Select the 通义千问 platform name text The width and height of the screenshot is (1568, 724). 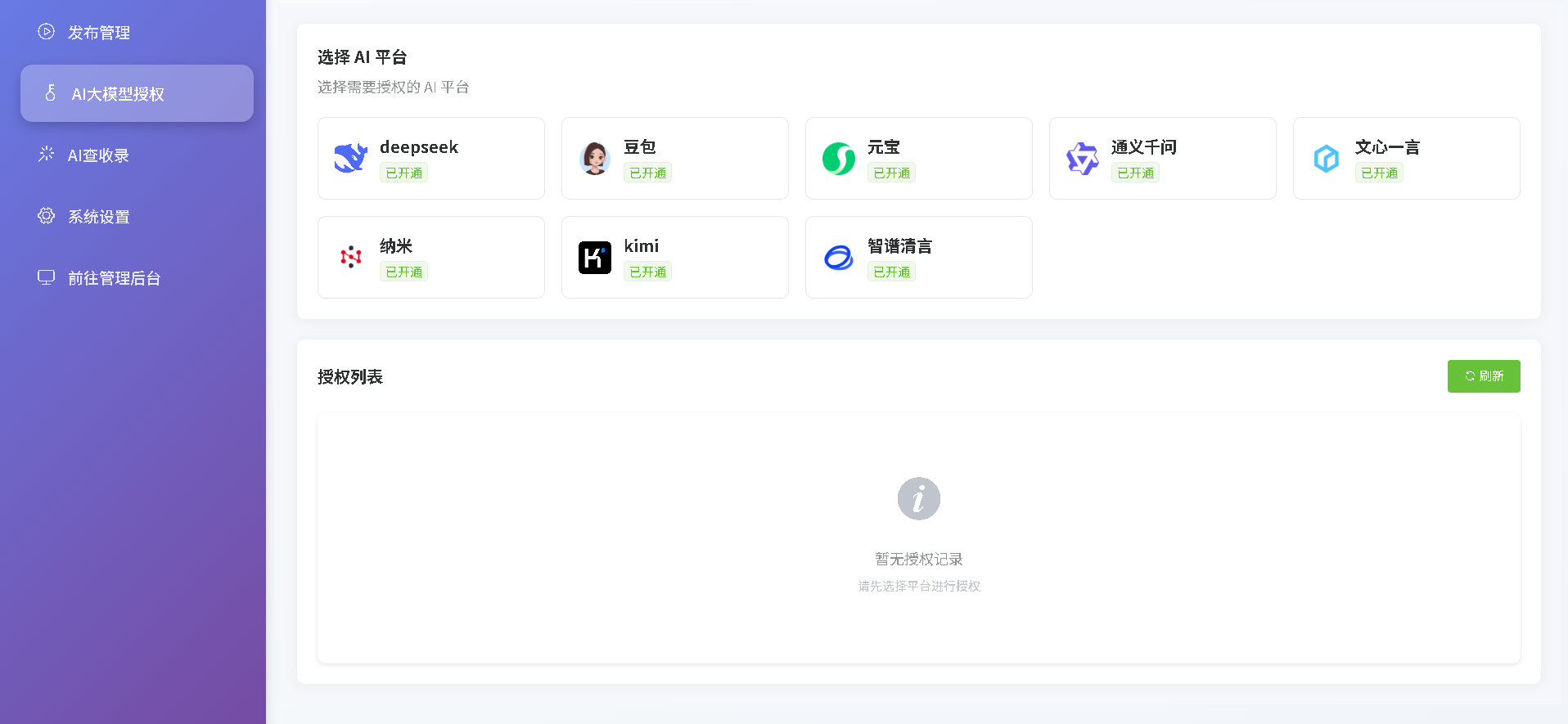1143,147
